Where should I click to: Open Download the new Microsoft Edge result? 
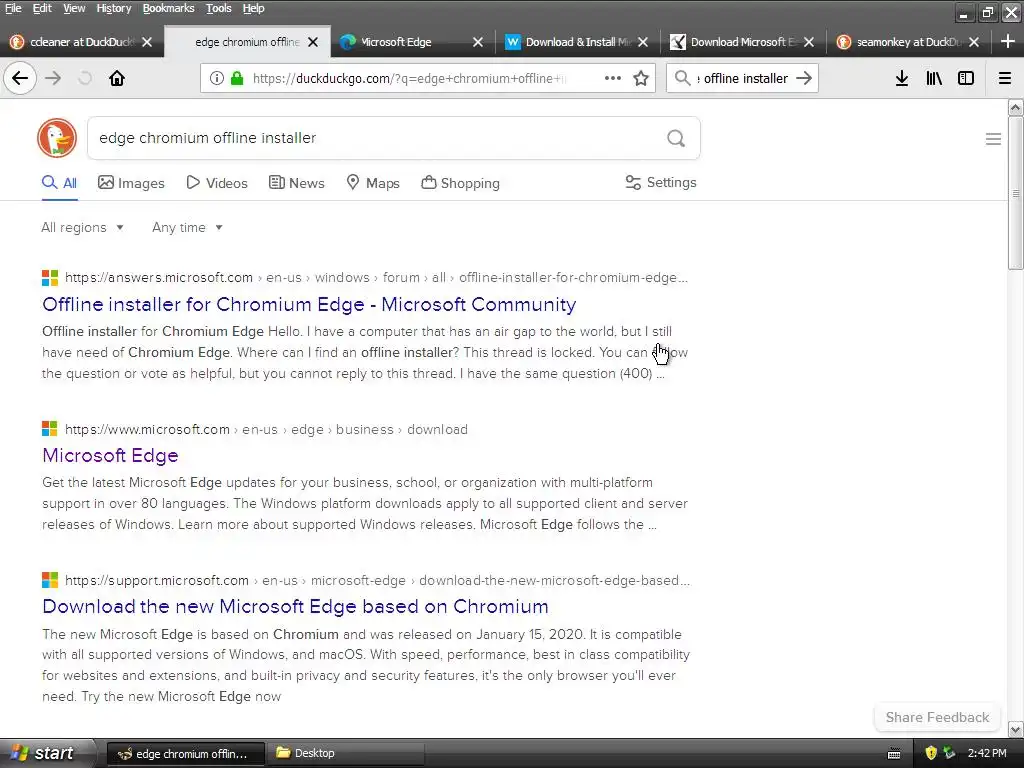[295, 606]
